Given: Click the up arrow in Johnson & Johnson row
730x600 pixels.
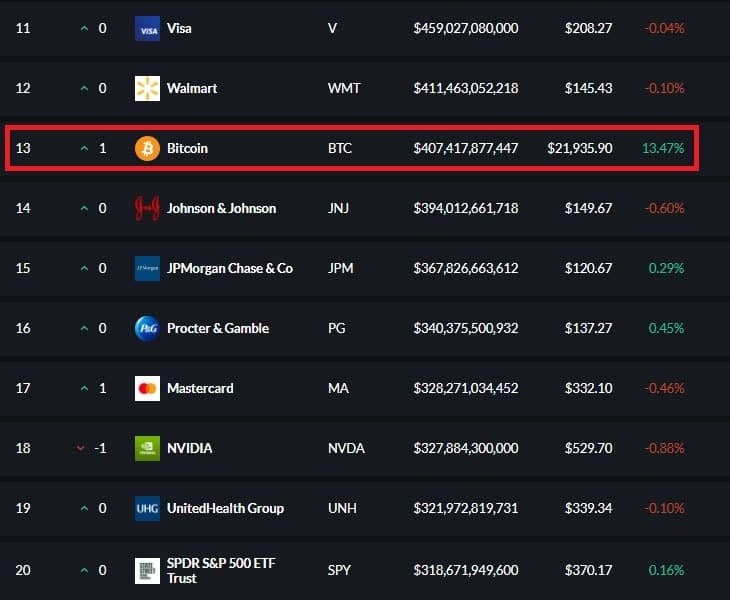Looking at the screenshot, I should pos(84,209).
